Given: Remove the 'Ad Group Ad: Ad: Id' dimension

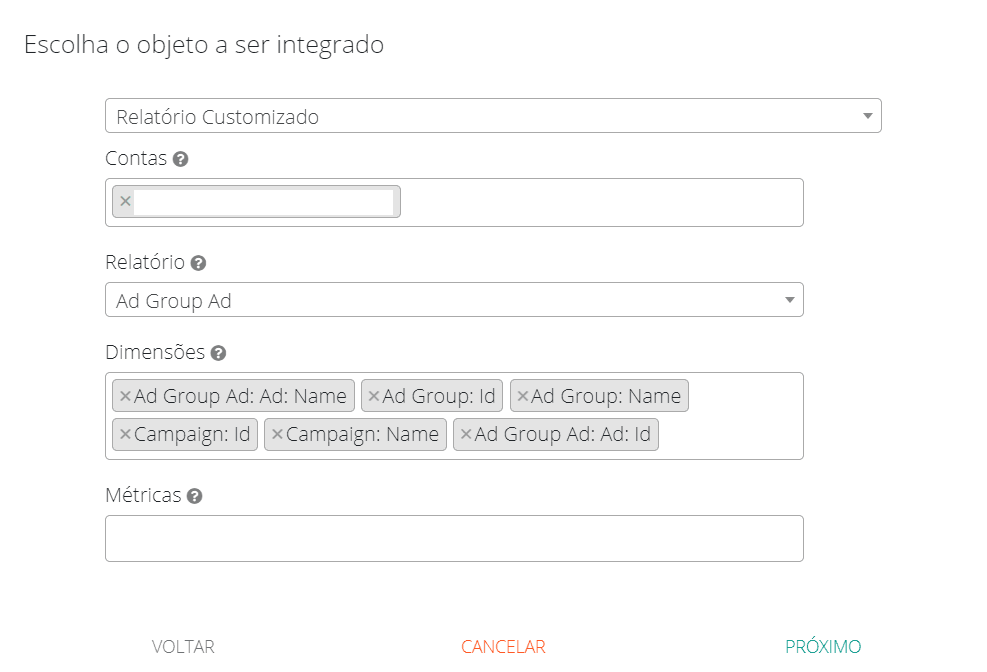Looking at the screenshot, I should tap(465, 435).
